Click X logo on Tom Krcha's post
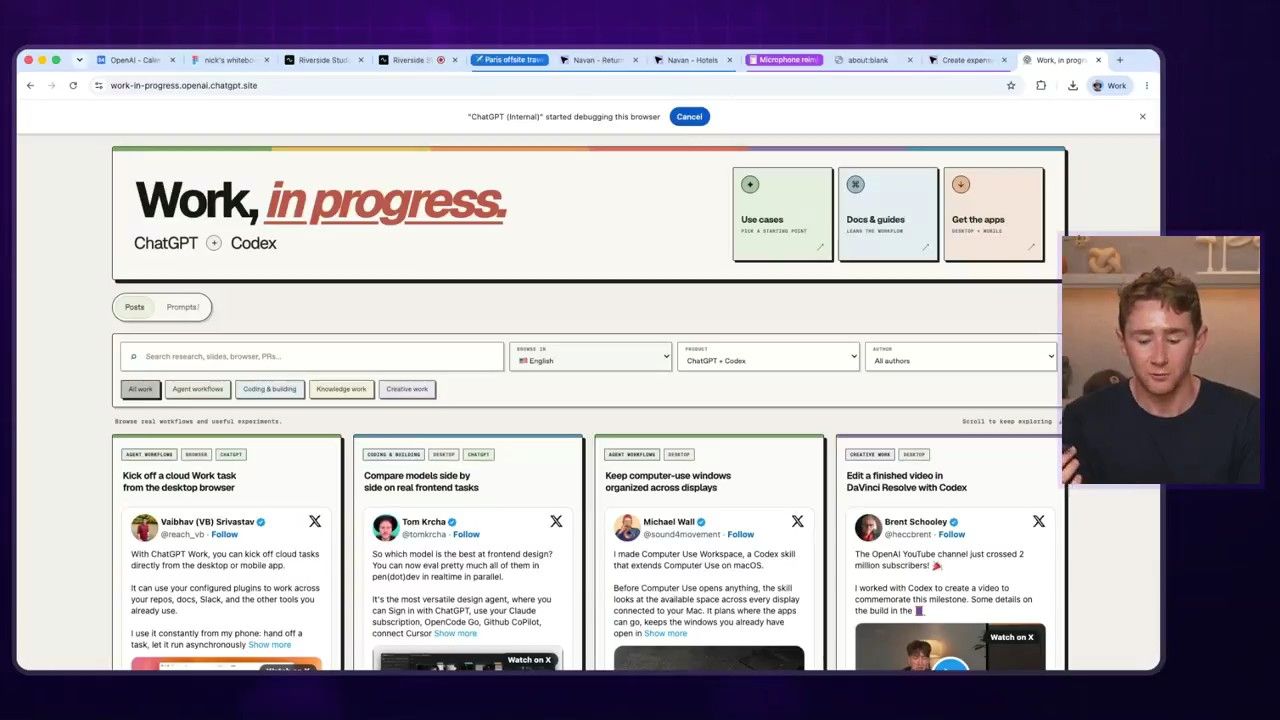 coord(556,521)
